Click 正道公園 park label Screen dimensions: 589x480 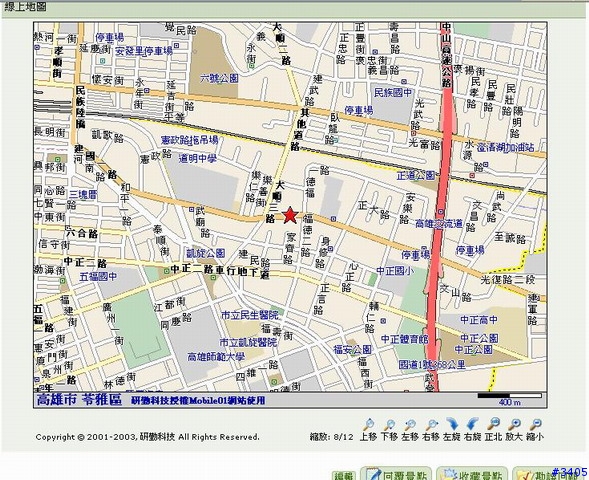[416, 175]
